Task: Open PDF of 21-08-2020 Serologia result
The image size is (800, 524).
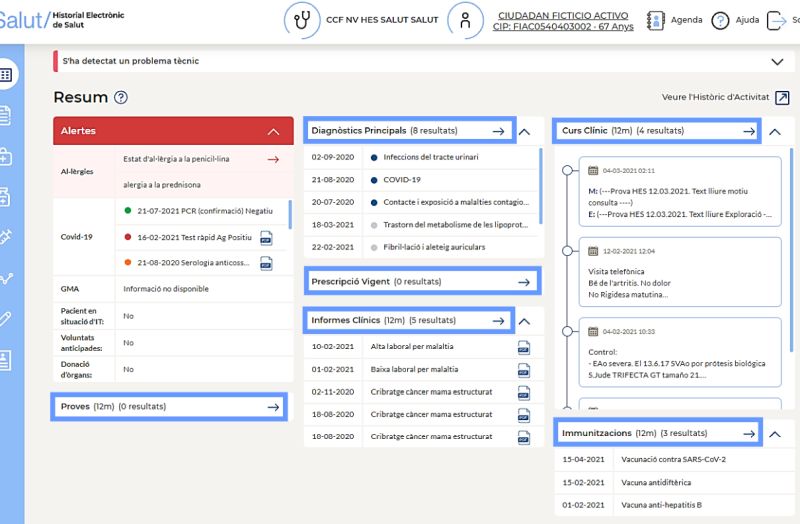Action: pyautogui.click(x=266, y=263)
